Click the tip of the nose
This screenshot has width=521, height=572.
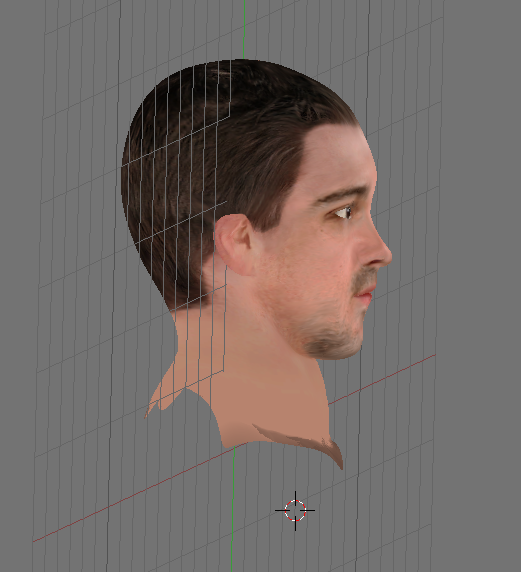(x=385, y=255)
